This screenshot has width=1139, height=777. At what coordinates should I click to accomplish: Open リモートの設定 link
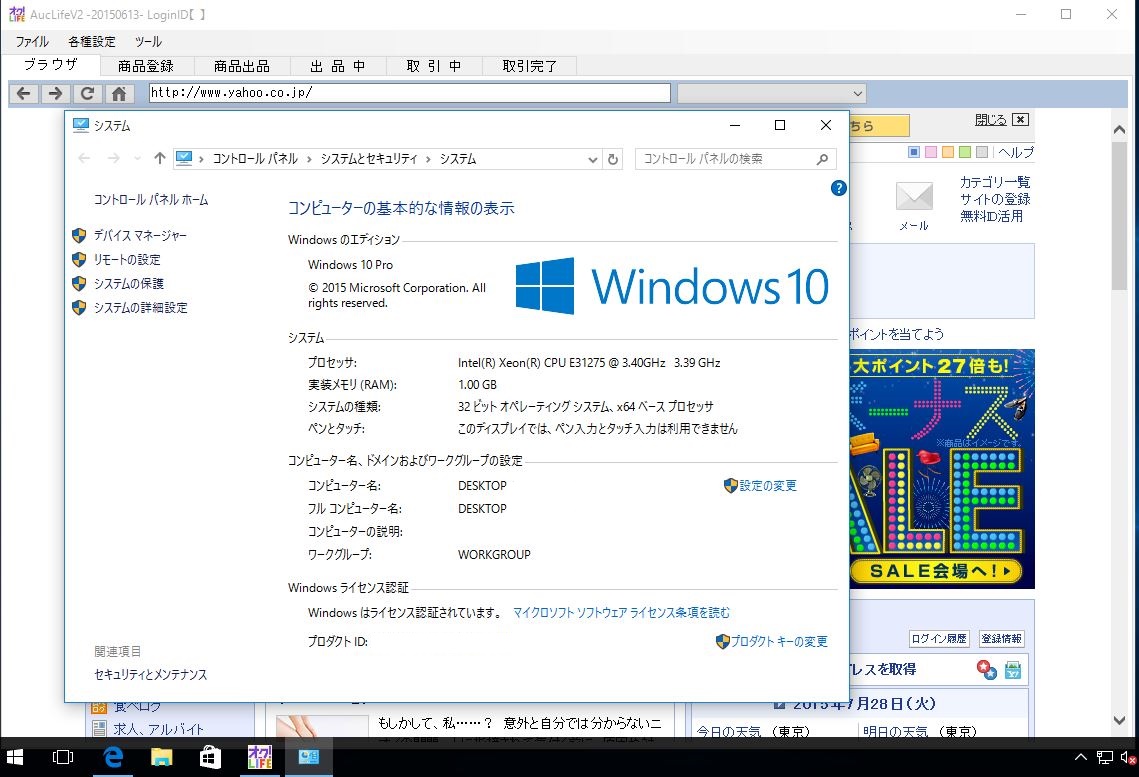pos(127,259)
